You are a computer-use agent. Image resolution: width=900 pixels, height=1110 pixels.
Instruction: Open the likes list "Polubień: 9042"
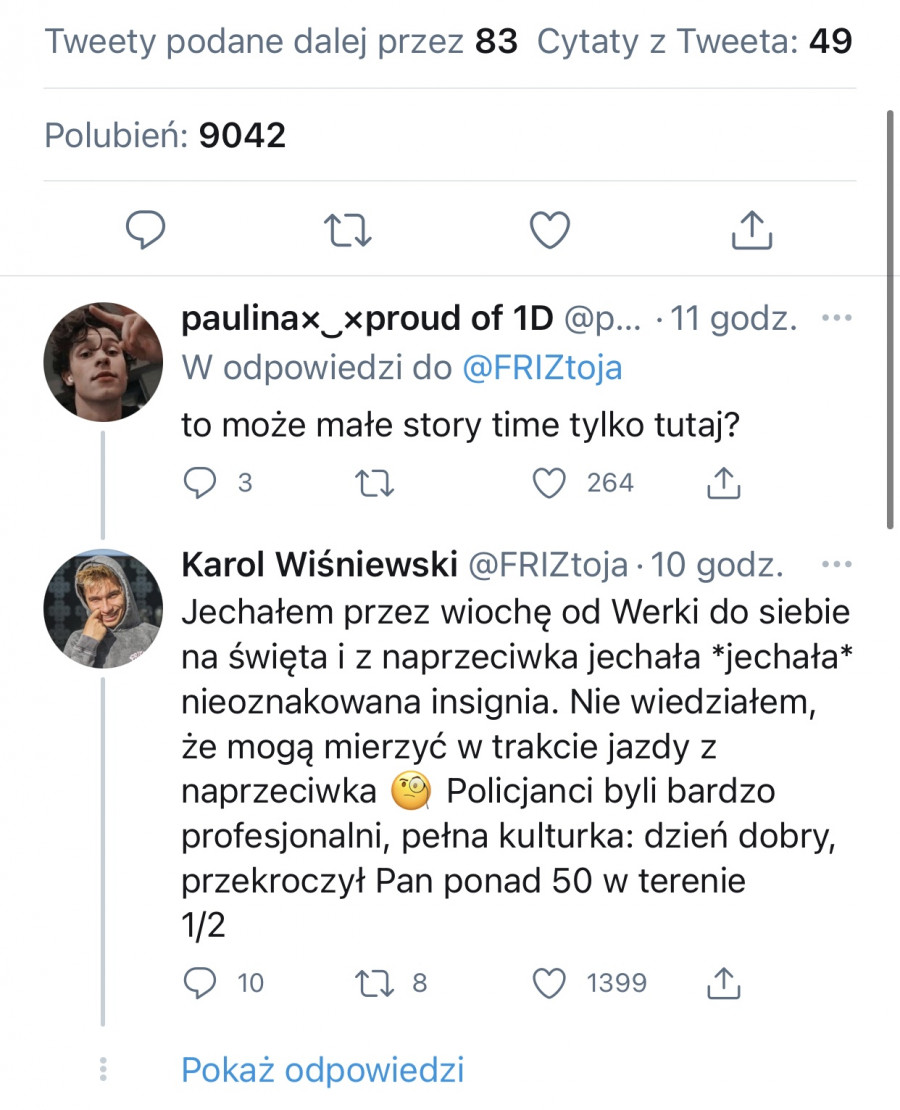pos(165,134)
